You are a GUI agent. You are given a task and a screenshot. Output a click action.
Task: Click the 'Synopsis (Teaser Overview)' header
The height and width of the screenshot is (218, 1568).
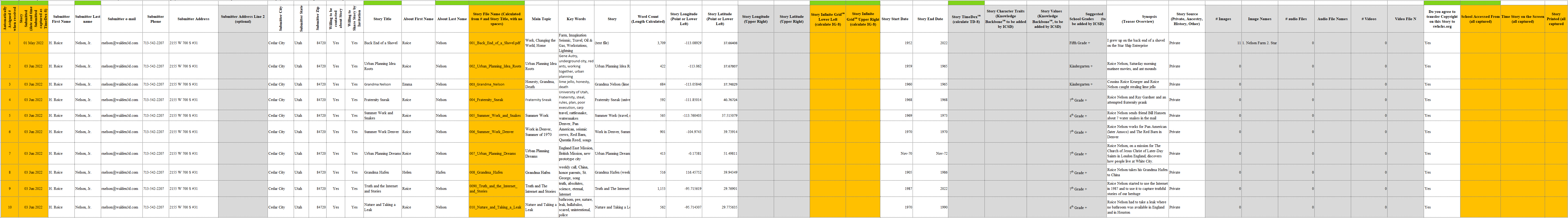1137,19
